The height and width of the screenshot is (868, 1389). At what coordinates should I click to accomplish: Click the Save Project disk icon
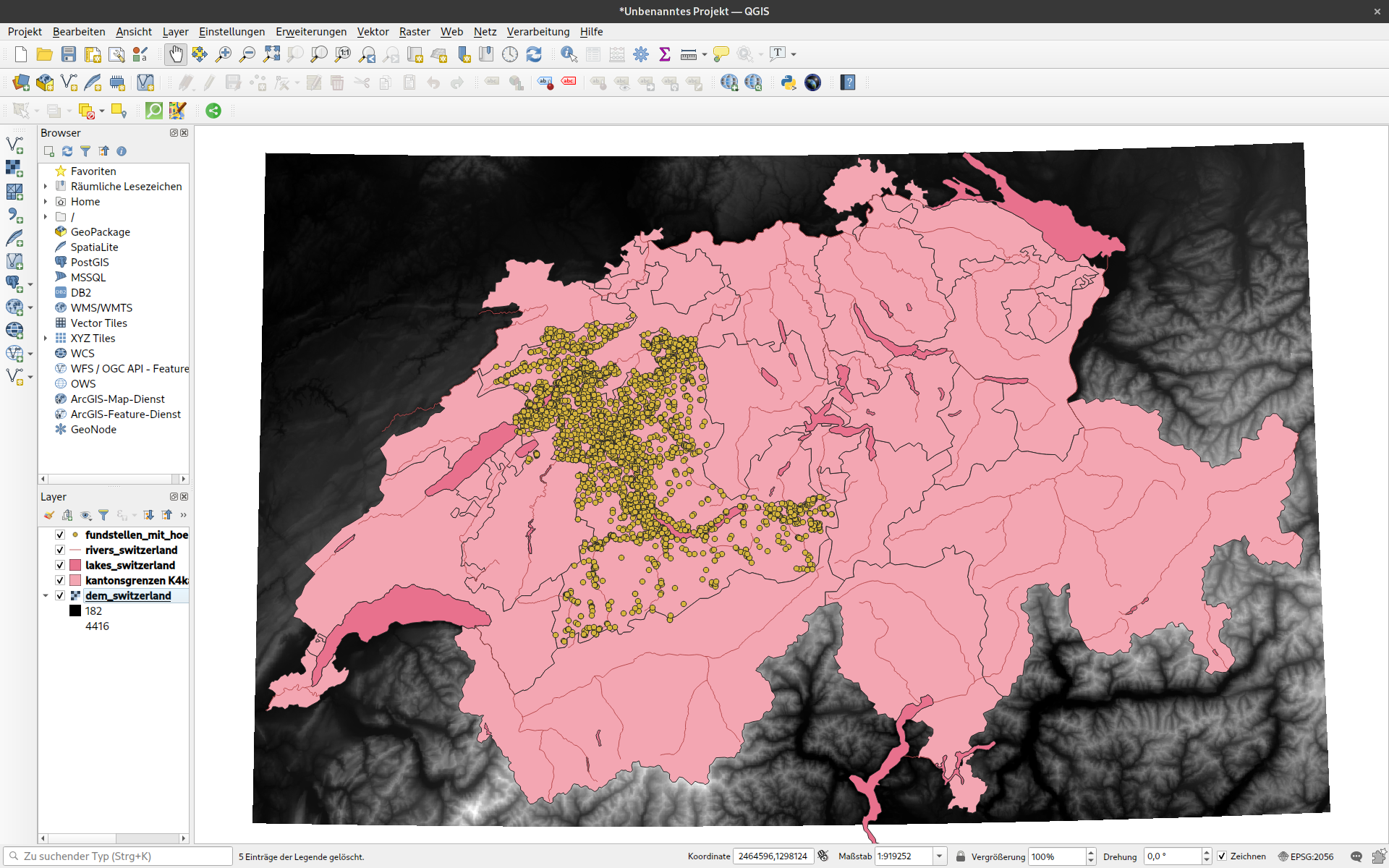point(69,54)
